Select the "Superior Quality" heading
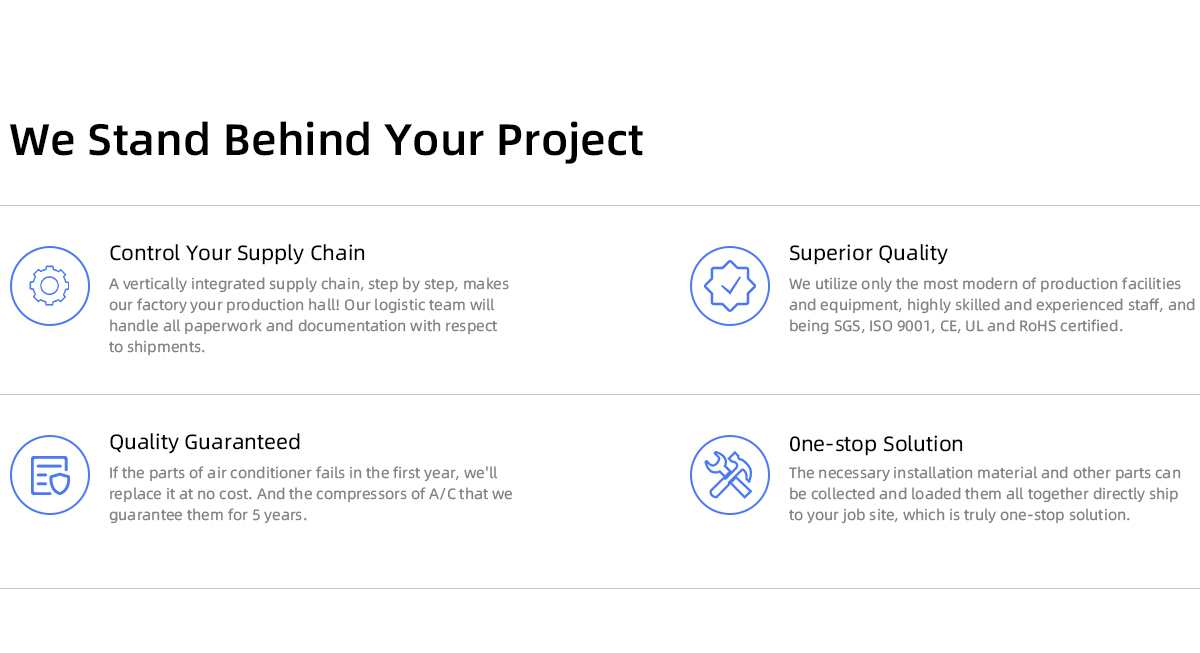1200x653 pixels. pyautogui.click(x=868, y=253)
